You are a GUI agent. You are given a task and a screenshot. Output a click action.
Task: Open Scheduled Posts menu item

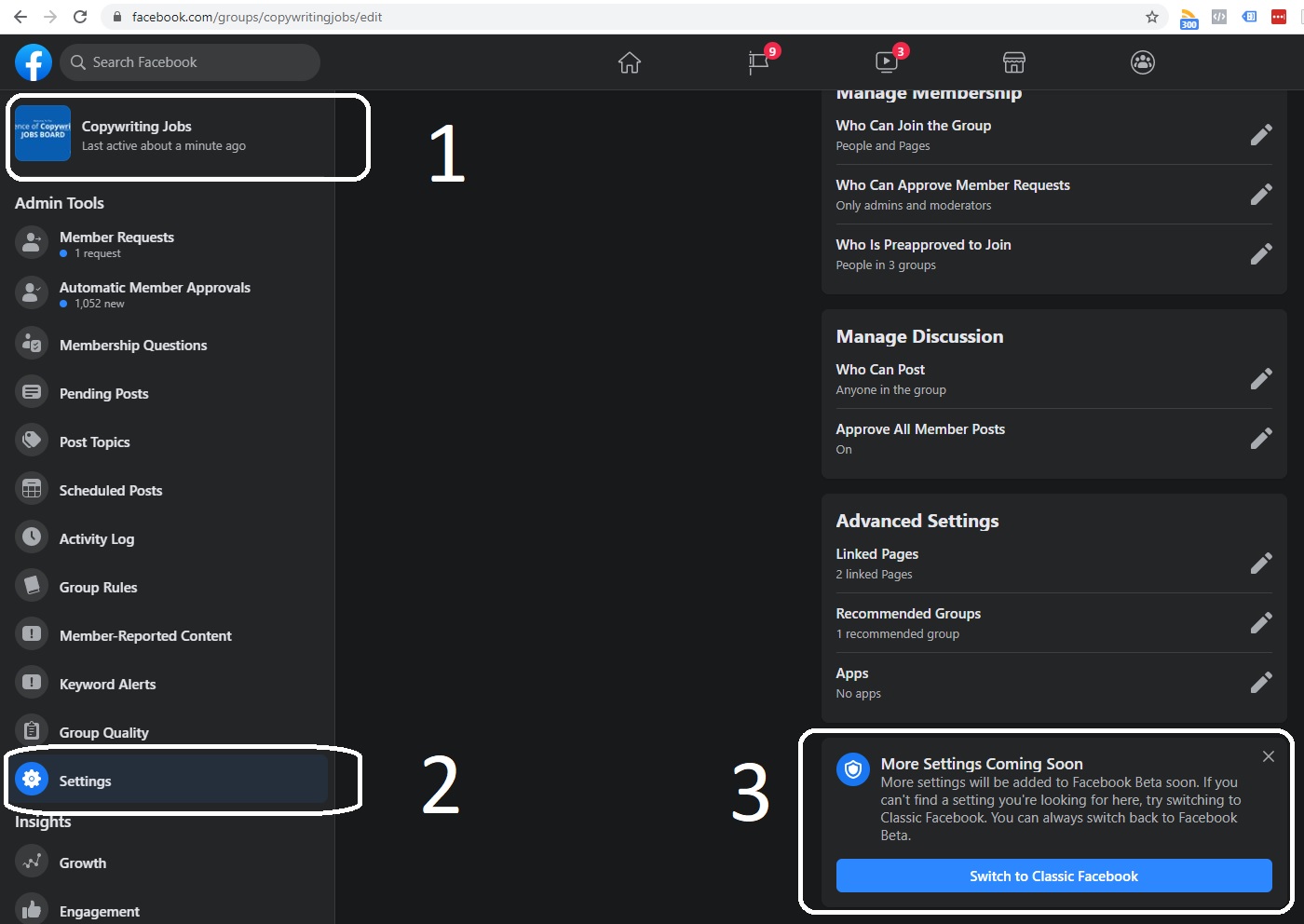click(x=168, y=490)
